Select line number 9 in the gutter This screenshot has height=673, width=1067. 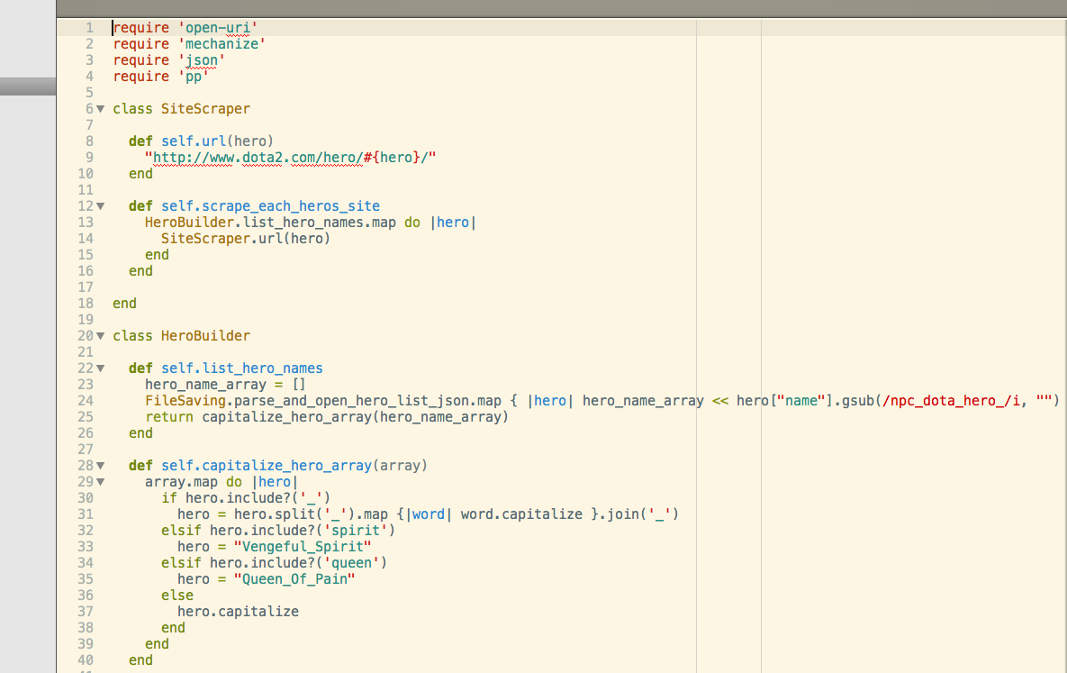(x=89, y=158)
